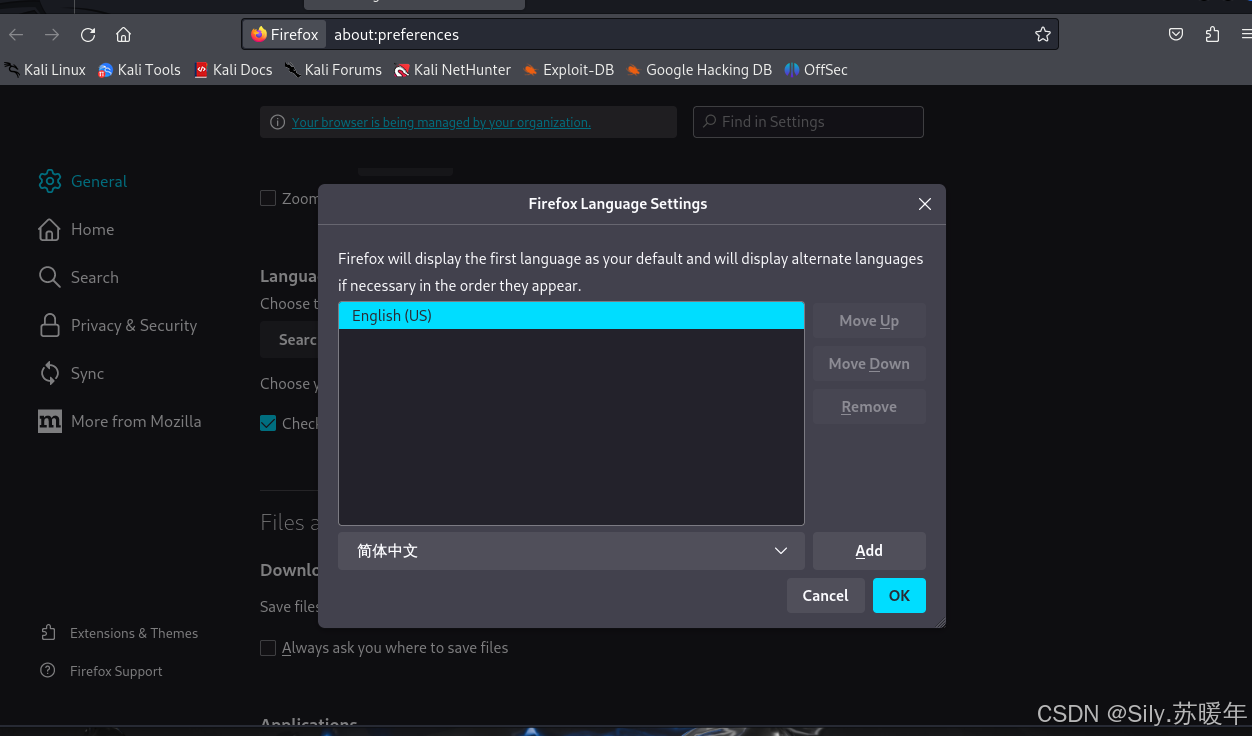This screenshot has height=736, width=1252.
Task: Open the Sync settings category
Action: [71, 373]
